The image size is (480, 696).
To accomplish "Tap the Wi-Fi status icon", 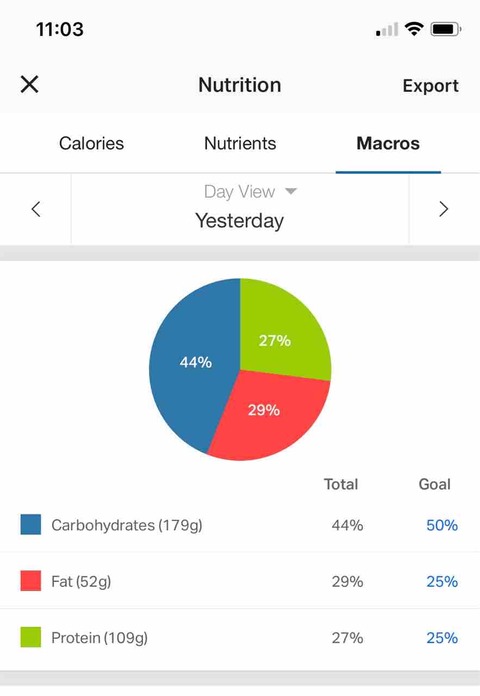I will pyautogui.click(x=414, y=29).
